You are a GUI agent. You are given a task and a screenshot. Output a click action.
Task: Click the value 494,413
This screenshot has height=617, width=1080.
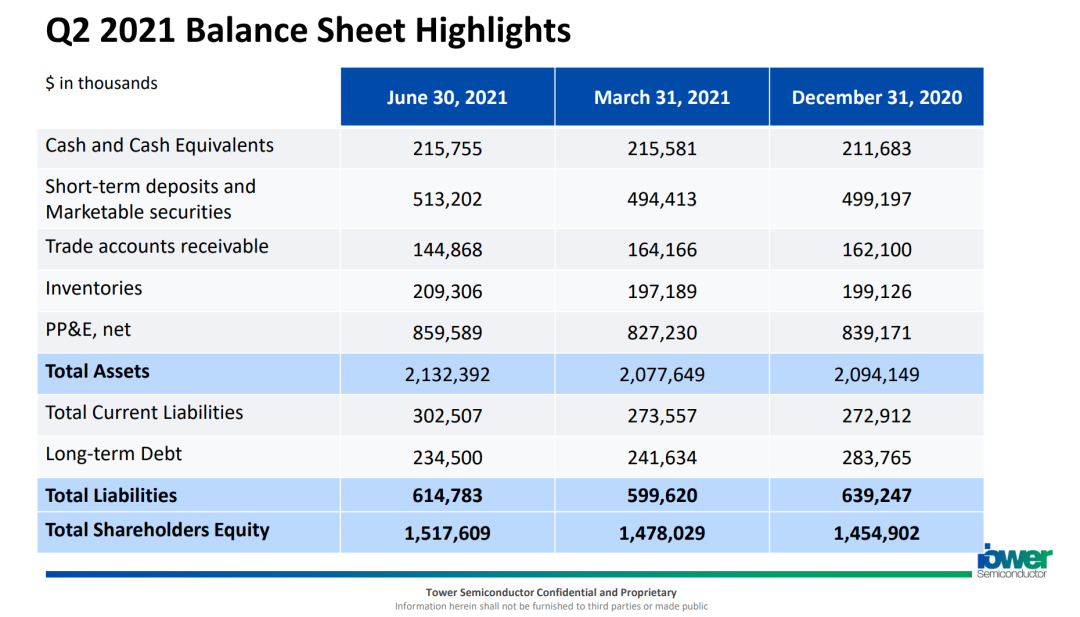[x=662, y=199]
